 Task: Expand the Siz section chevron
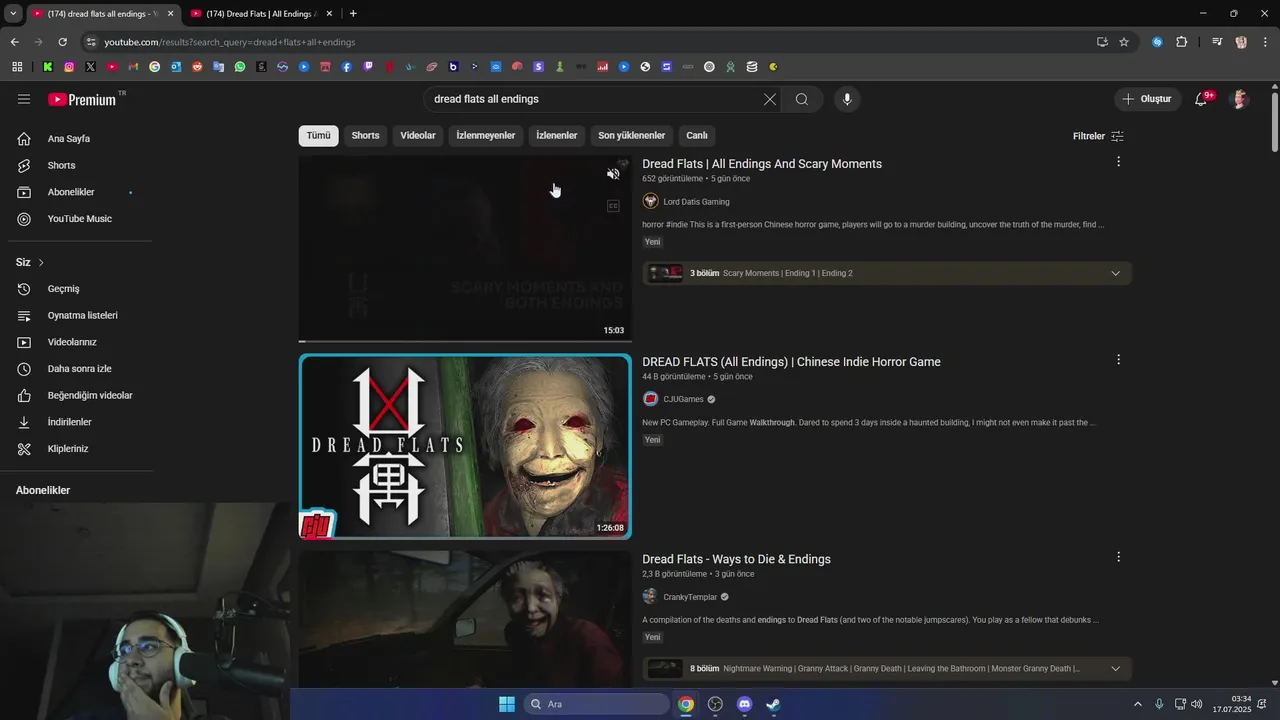click(41, 262)
